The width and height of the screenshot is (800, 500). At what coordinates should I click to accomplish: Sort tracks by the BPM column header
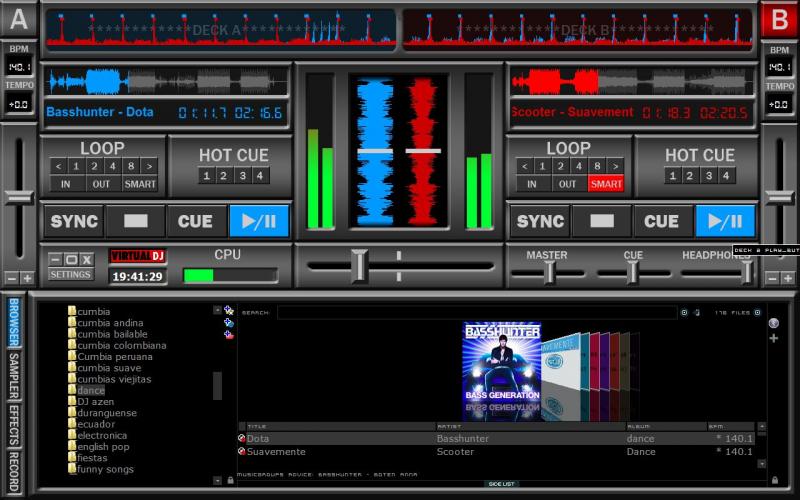(x=731, y=427)
